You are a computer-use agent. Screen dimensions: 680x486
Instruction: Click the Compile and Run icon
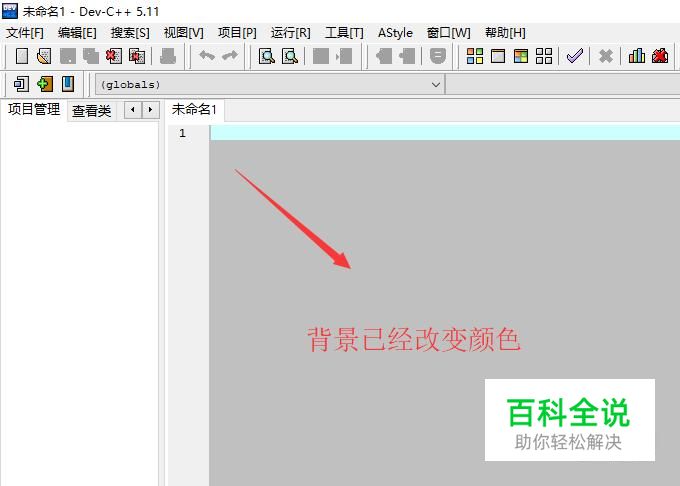coord(521,56)
